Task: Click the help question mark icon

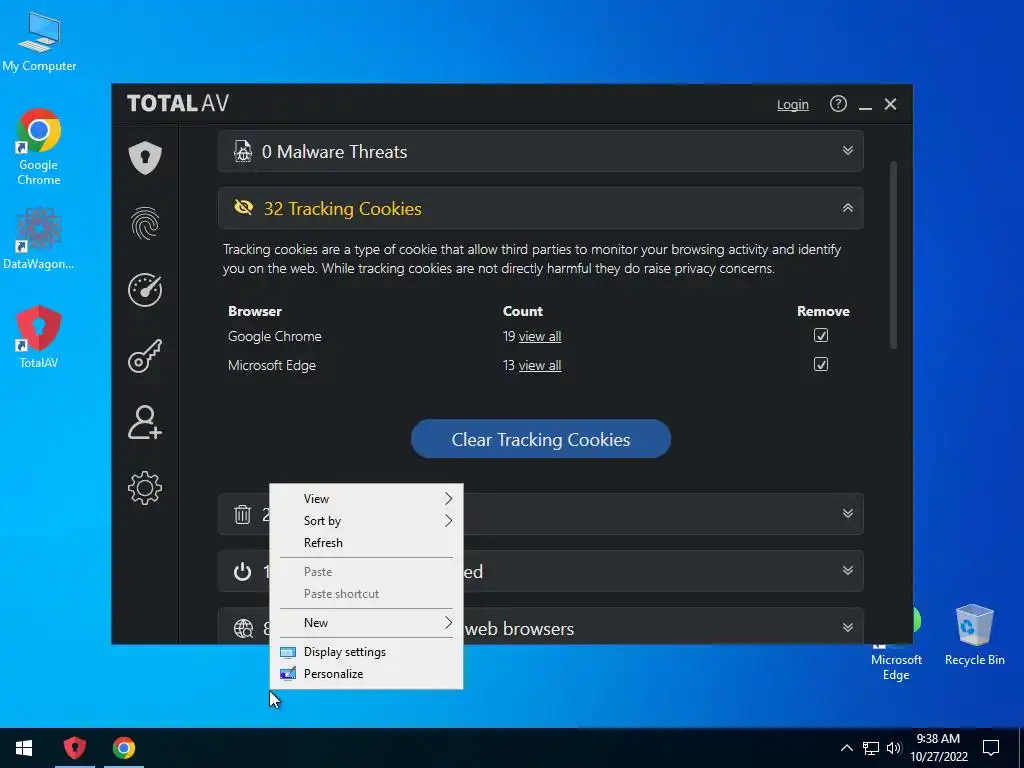Action: pyautogui.click(x=838, y=104)
